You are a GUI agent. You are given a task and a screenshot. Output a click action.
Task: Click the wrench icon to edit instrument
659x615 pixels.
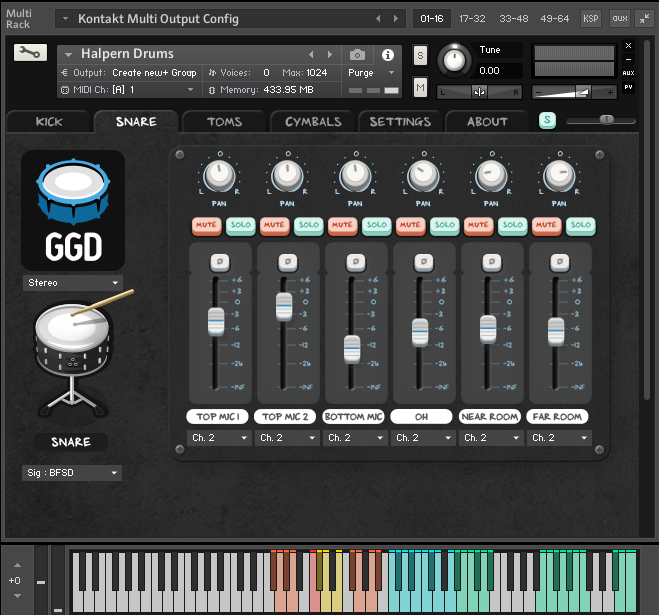click(x=31, y=54)
